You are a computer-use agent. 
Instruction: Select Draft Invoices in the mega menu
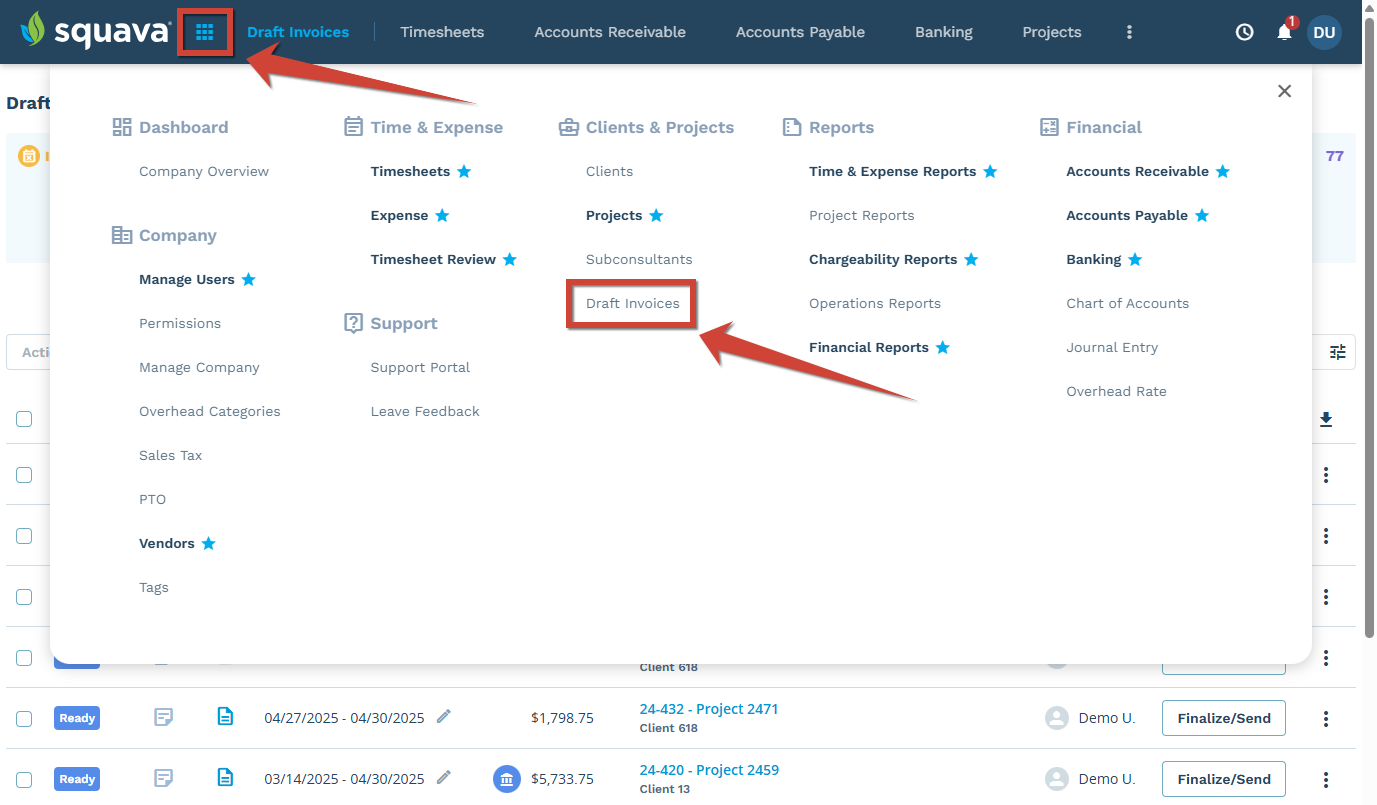click(633, 303)
